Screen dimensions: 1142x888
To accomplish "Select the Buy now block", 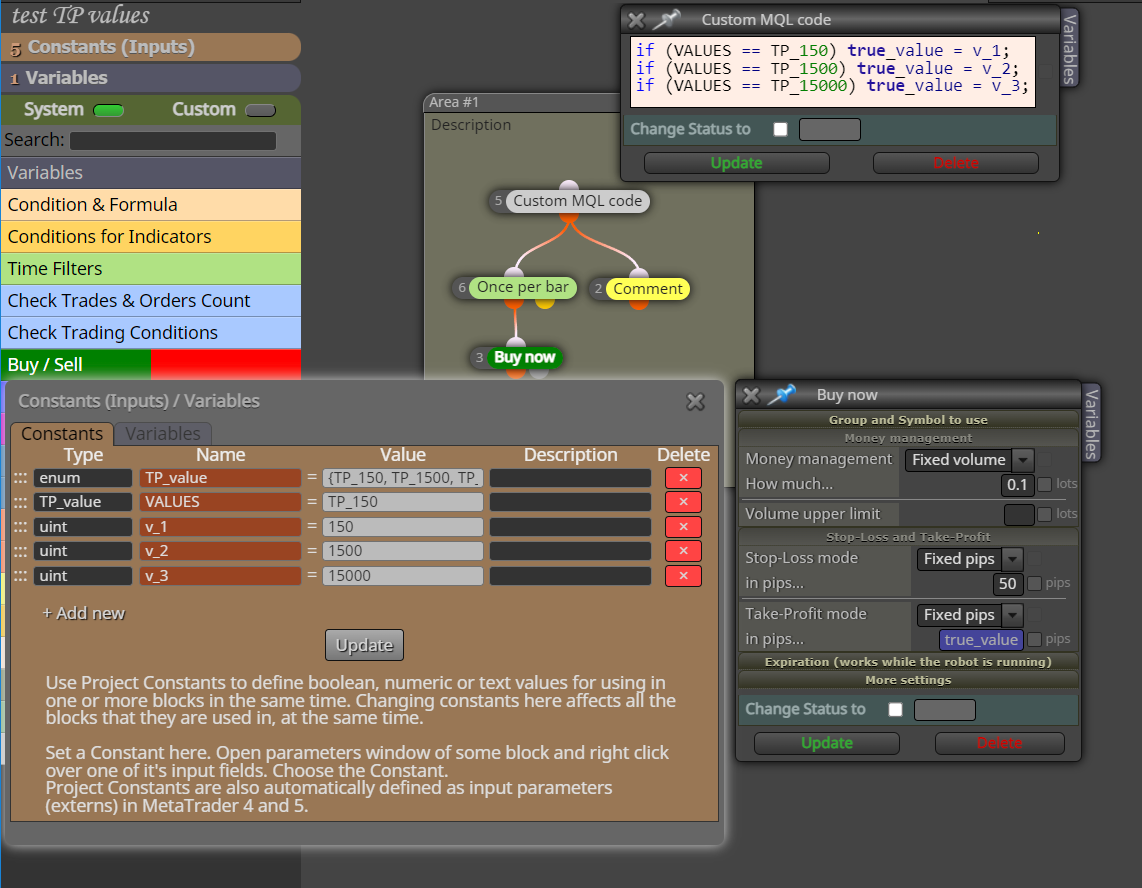I will tap(524, 358).
